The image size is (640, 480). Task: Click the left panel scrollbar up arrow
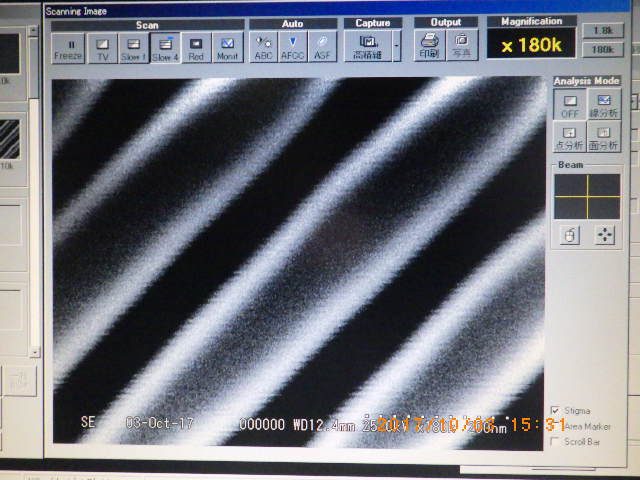click(34, 31)
